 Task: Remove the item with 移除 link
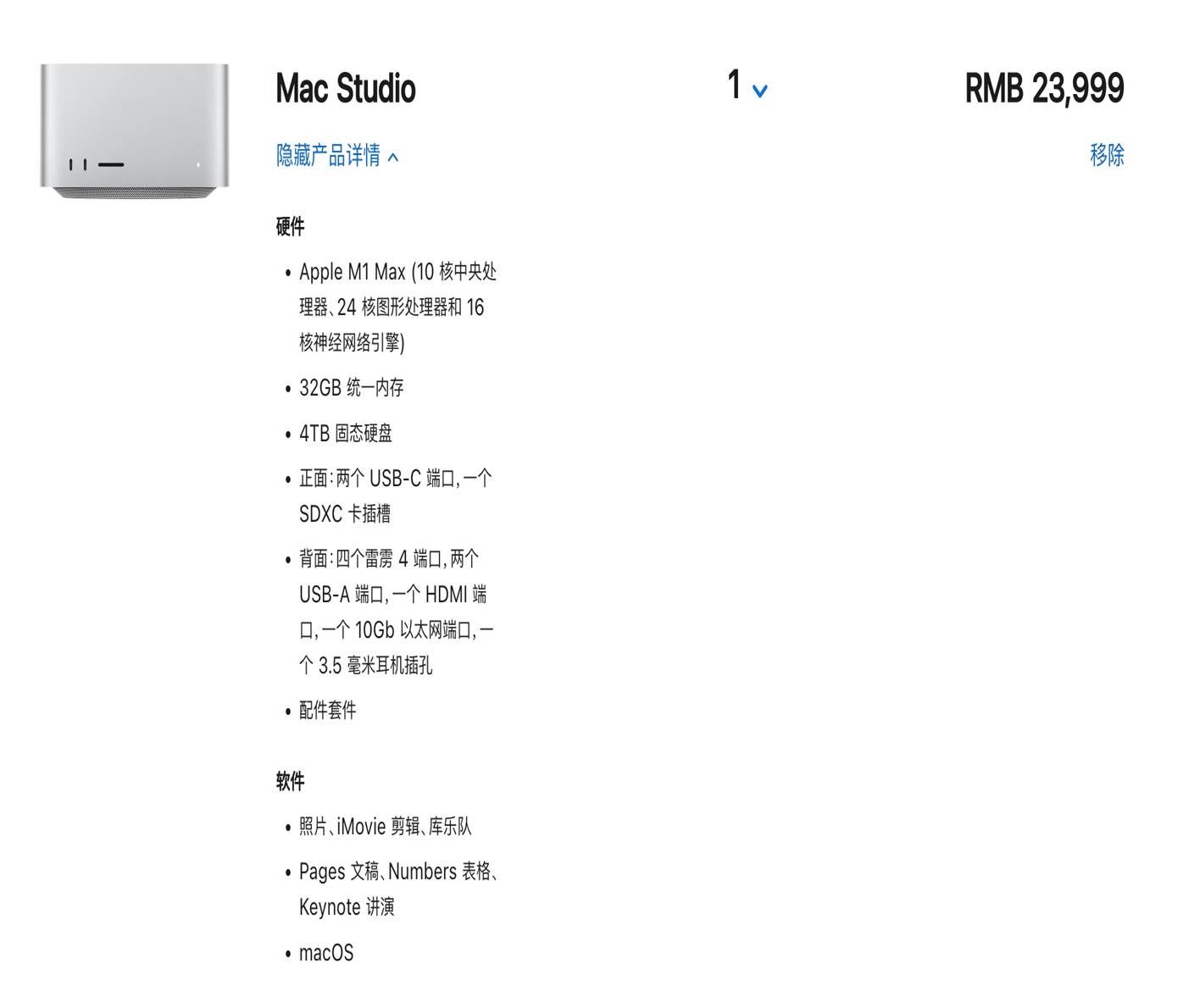coord(1107,155)
